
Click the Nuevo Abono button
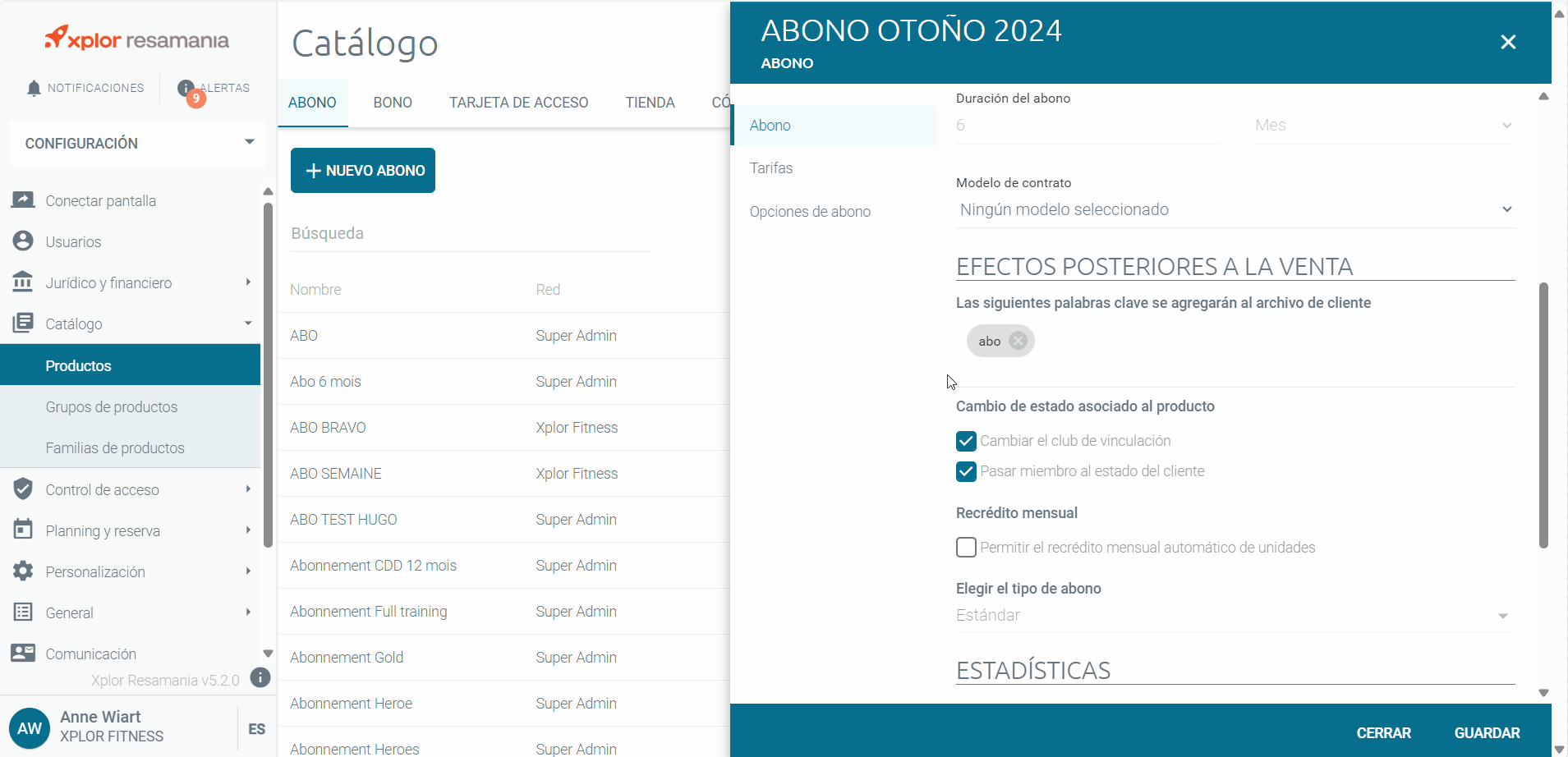click(x=363, y=171)
